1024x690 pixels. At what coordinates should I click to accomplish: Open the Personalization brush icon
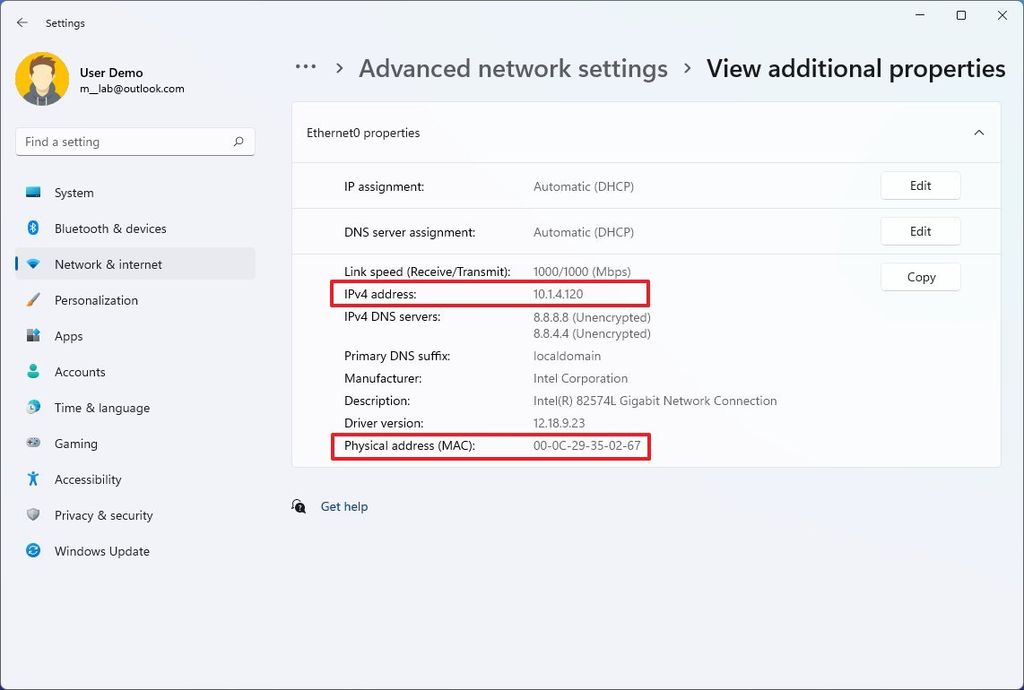tap(33, 300)
